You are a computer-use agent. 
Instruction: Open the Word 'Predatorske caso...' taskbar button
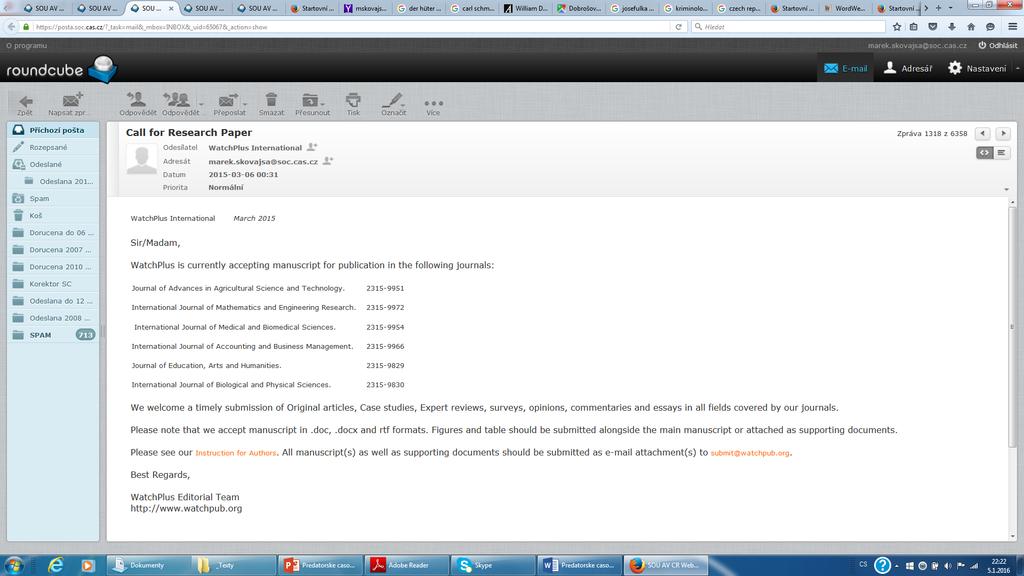tap(578, 565)
